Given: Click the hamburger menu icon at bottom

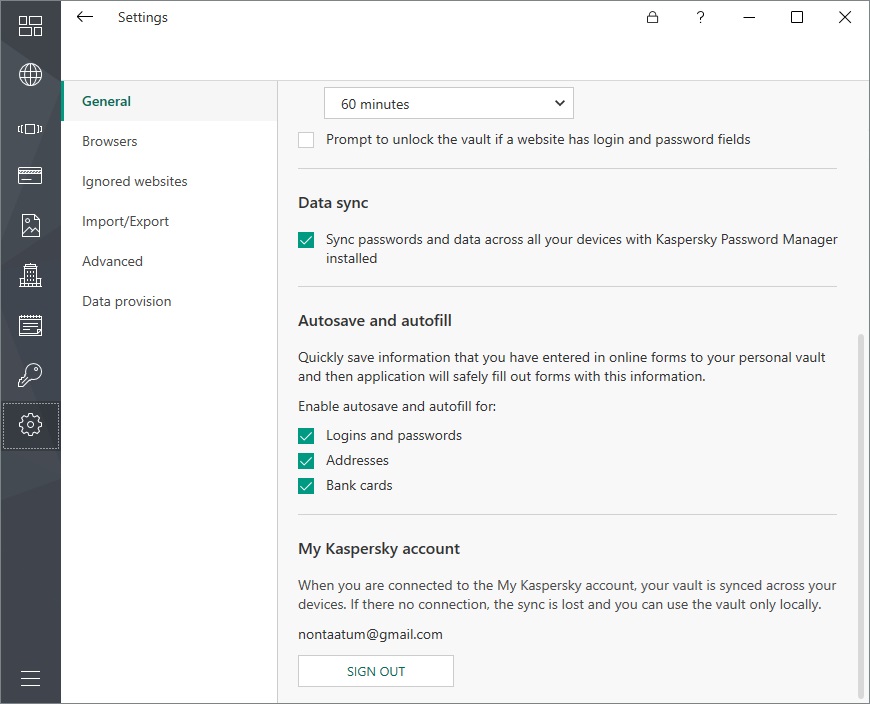Looking at the screenshot, I should click(30, 678).
